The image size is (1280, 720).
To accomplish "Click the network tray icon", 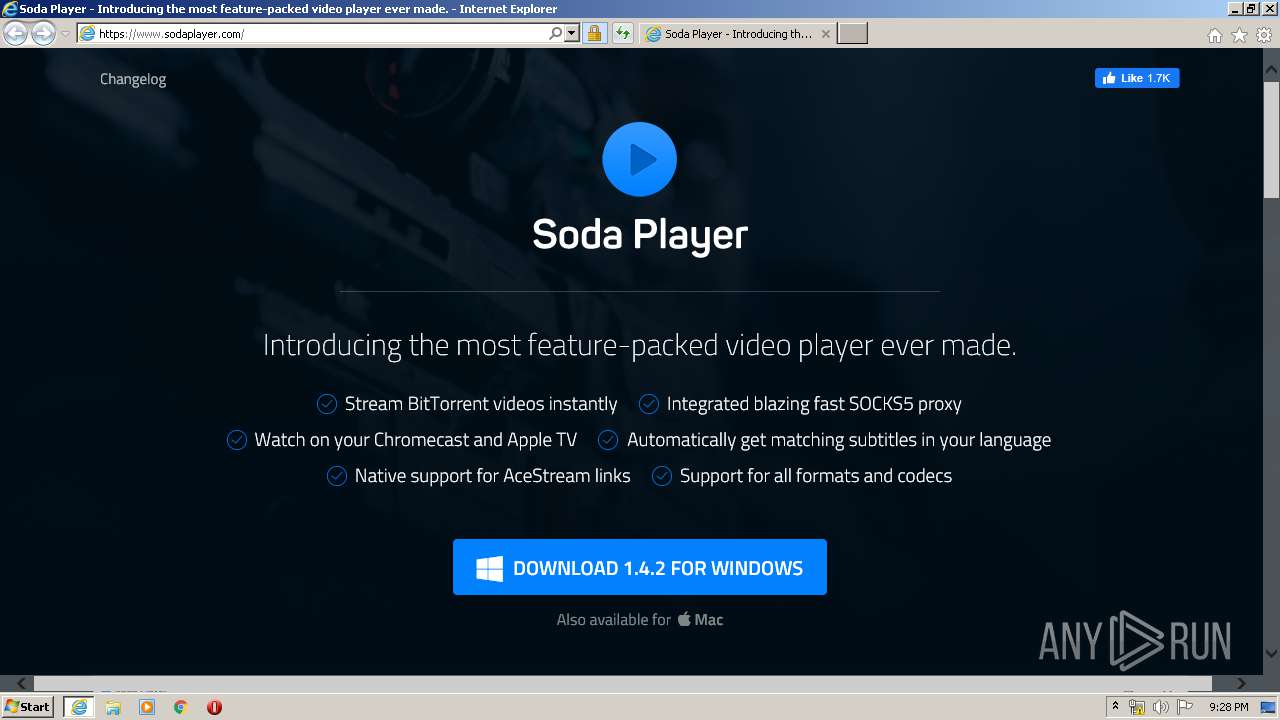I will pos(1137,707).
